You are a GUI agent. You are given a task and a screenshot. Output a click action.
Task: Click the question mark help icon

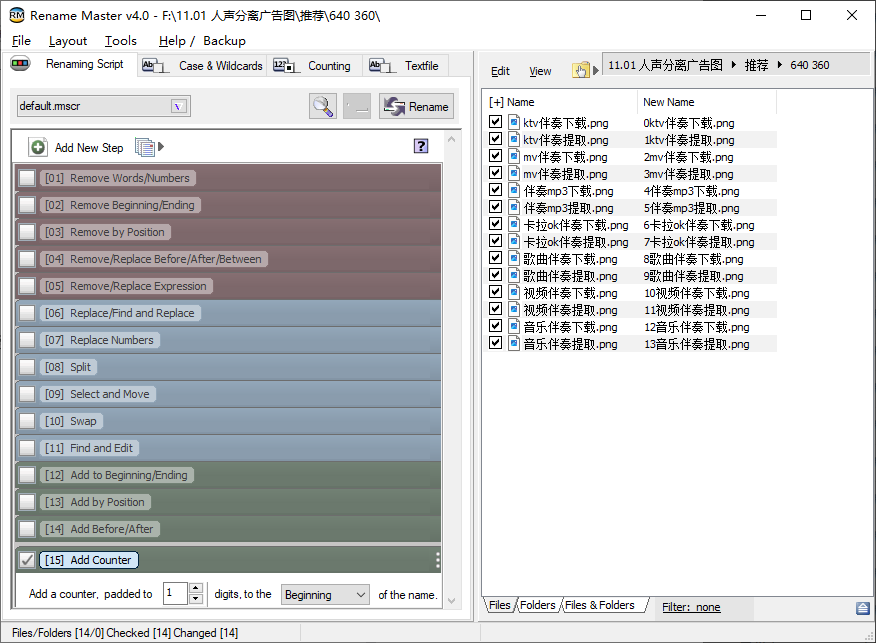[421, 146]
